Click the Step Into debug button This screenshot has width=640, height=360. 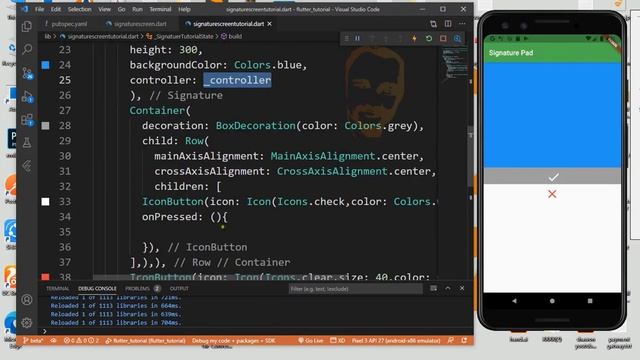pyautogui.click(x=386, y=38)
